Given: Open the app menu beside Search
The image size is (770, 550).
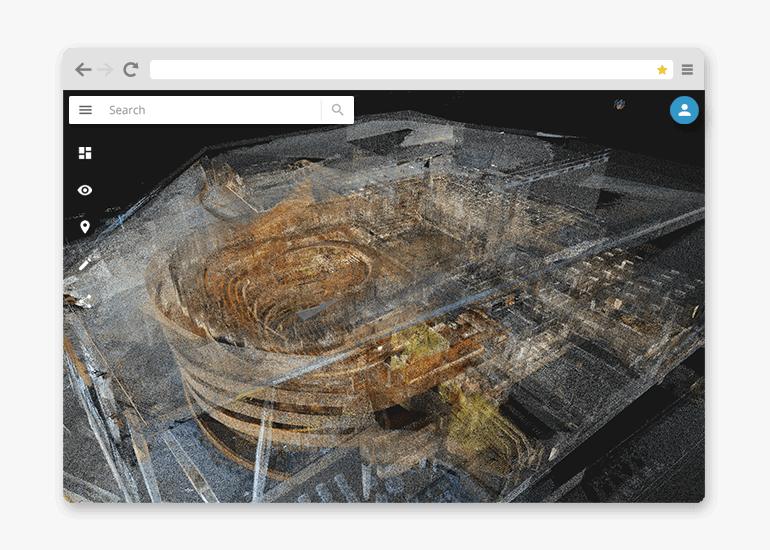Looking at the screenshot, I should 85,110.
